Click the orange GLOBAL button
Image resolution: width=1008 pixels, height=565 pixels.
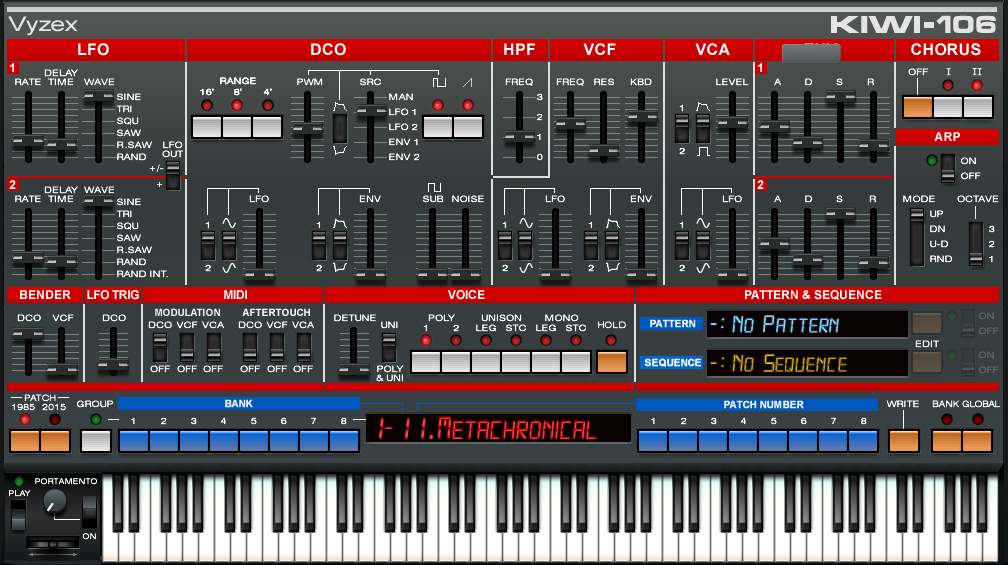[977, 441]
